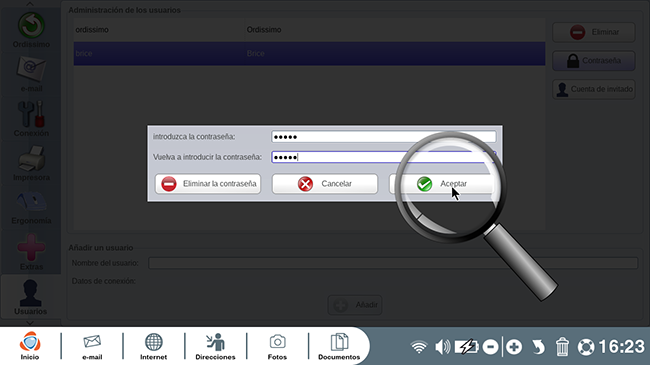
Task: Click the Aceptar button in password dialog
Action: [x=441, y=184]
